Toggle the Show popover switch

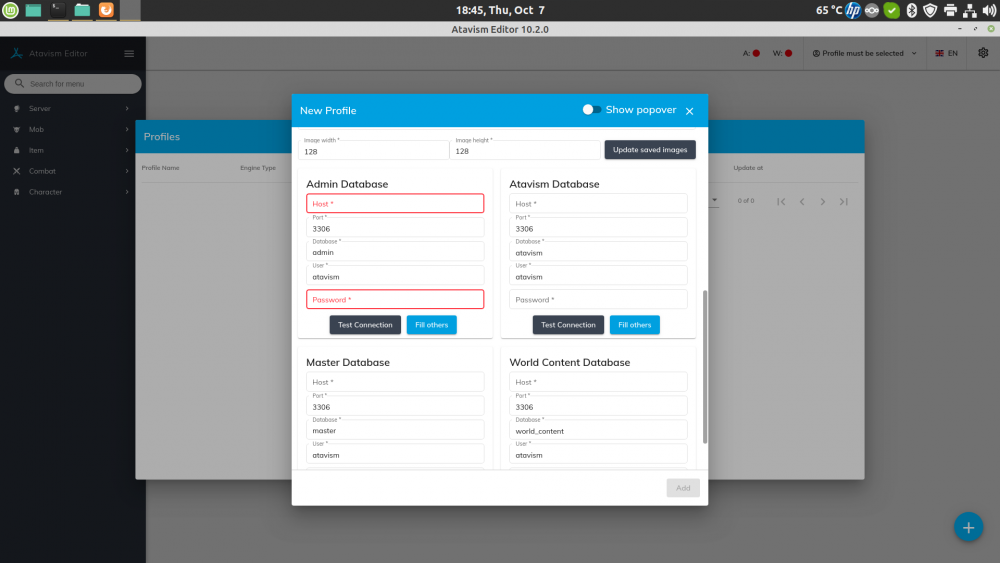pos(592,110)
